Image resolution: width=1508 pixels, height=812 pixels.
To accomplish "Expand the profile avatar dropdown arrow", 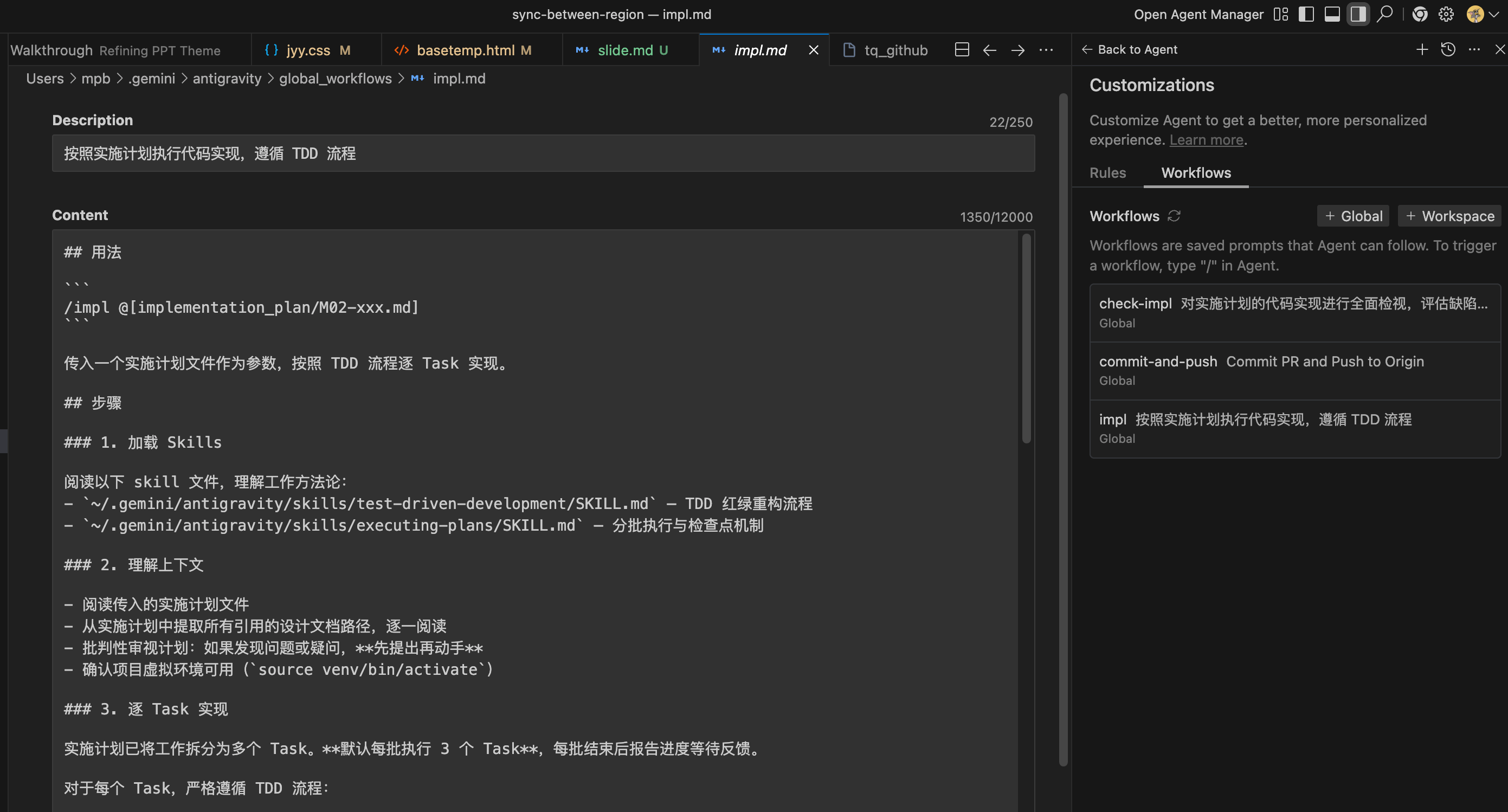I will click(x=1494, y=15).
